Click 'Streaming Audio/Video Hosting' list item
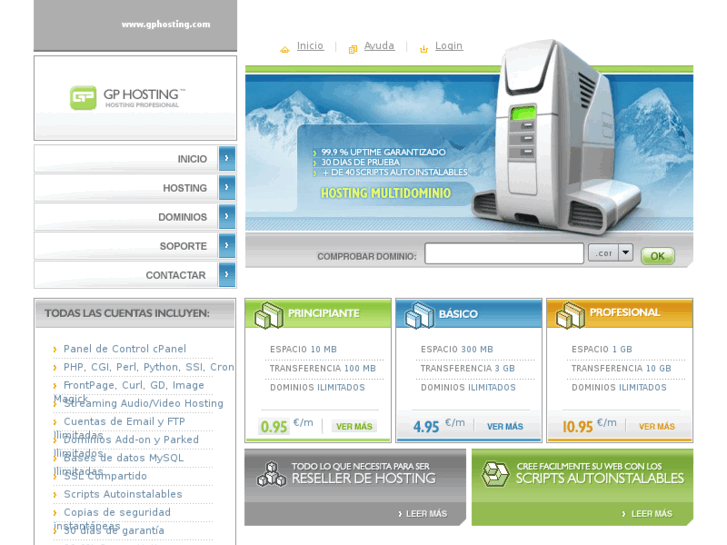Screen dimensions: 727x545 (x=143, y=403)
